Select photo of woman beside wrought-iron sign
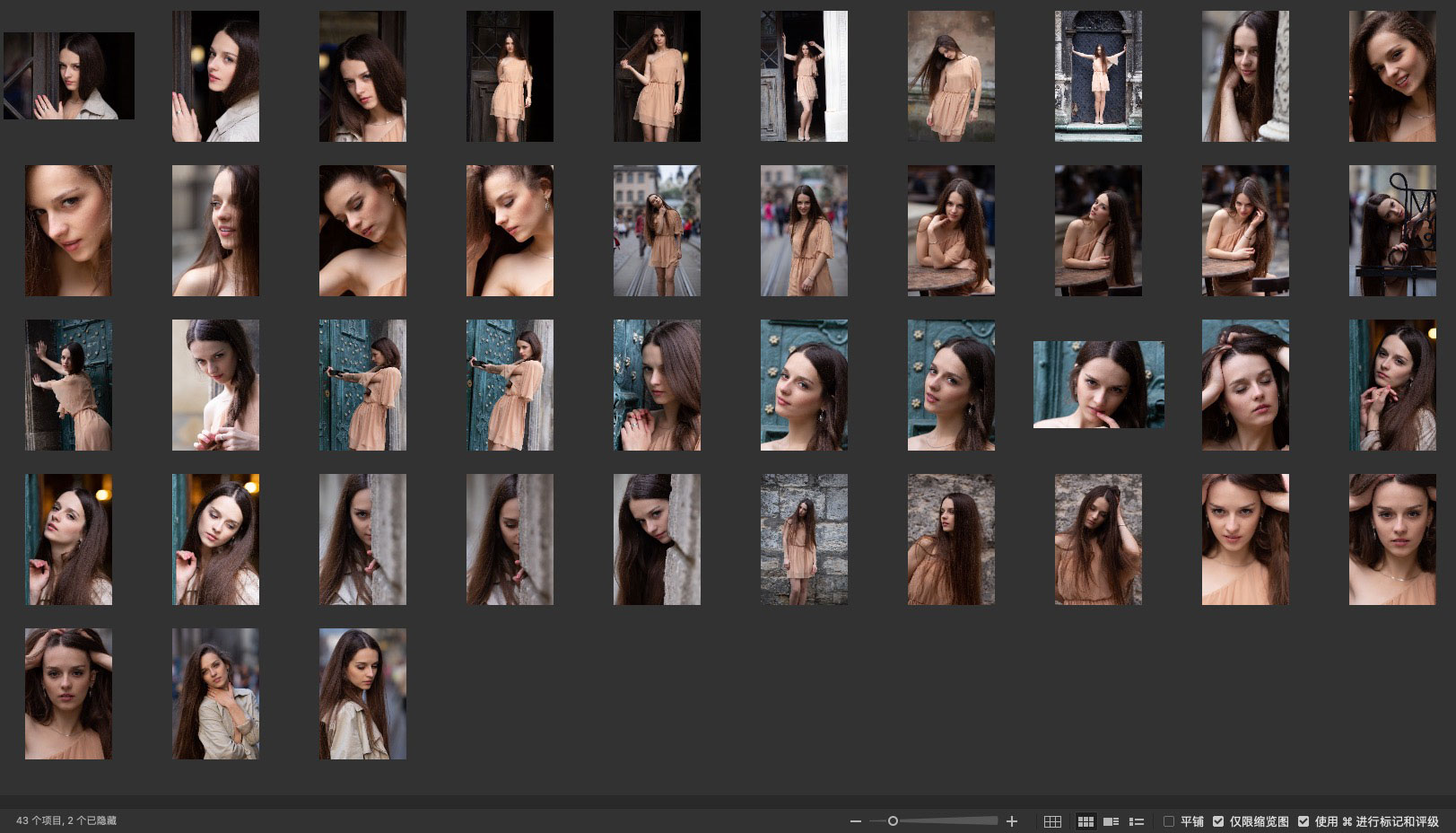The width and height of the screenshot is (1456, 833). point(1391,231)
